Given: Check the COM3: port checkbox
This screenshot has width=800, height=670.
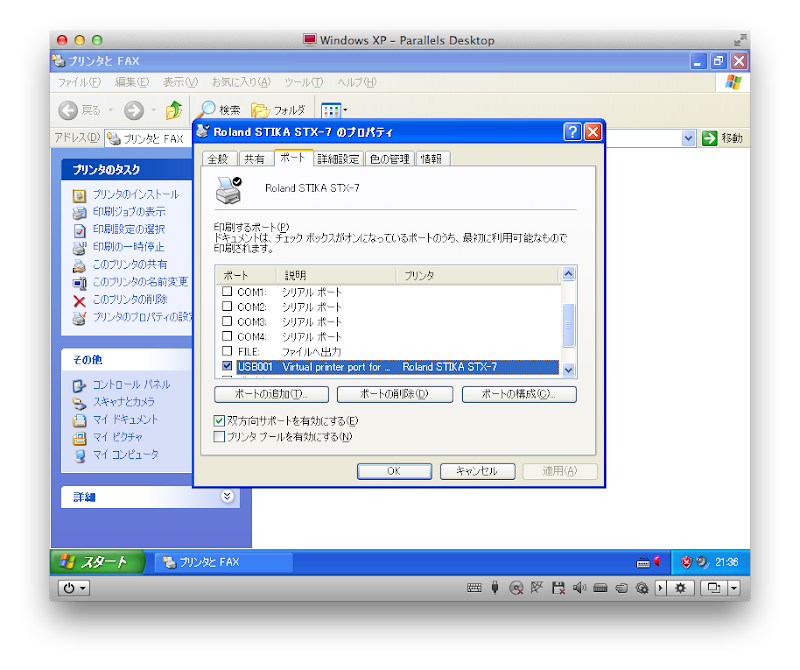Looking at the screenshot, I should (x=227, y=321).
